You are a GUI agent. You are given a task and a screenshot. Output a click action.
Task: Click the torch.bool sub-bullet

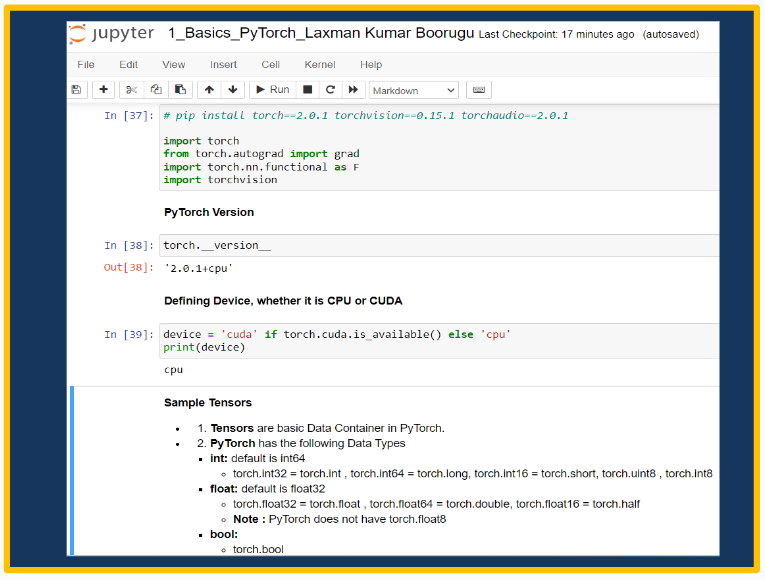click(x=258, y=549)
